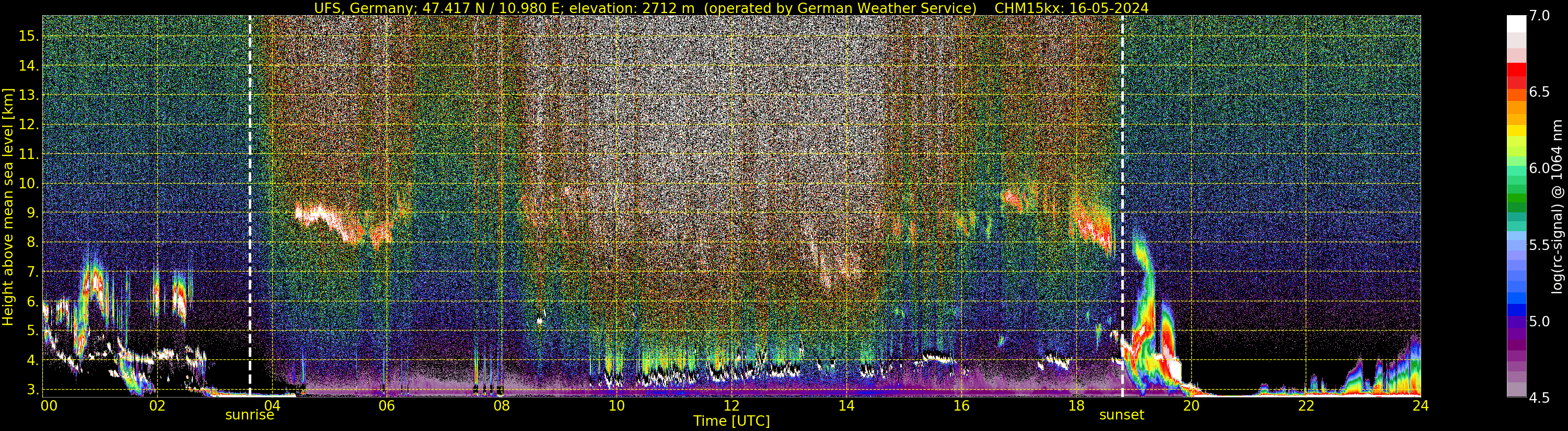
Task: Click the UFS, Germany station title text
Action: click(645, 7)
